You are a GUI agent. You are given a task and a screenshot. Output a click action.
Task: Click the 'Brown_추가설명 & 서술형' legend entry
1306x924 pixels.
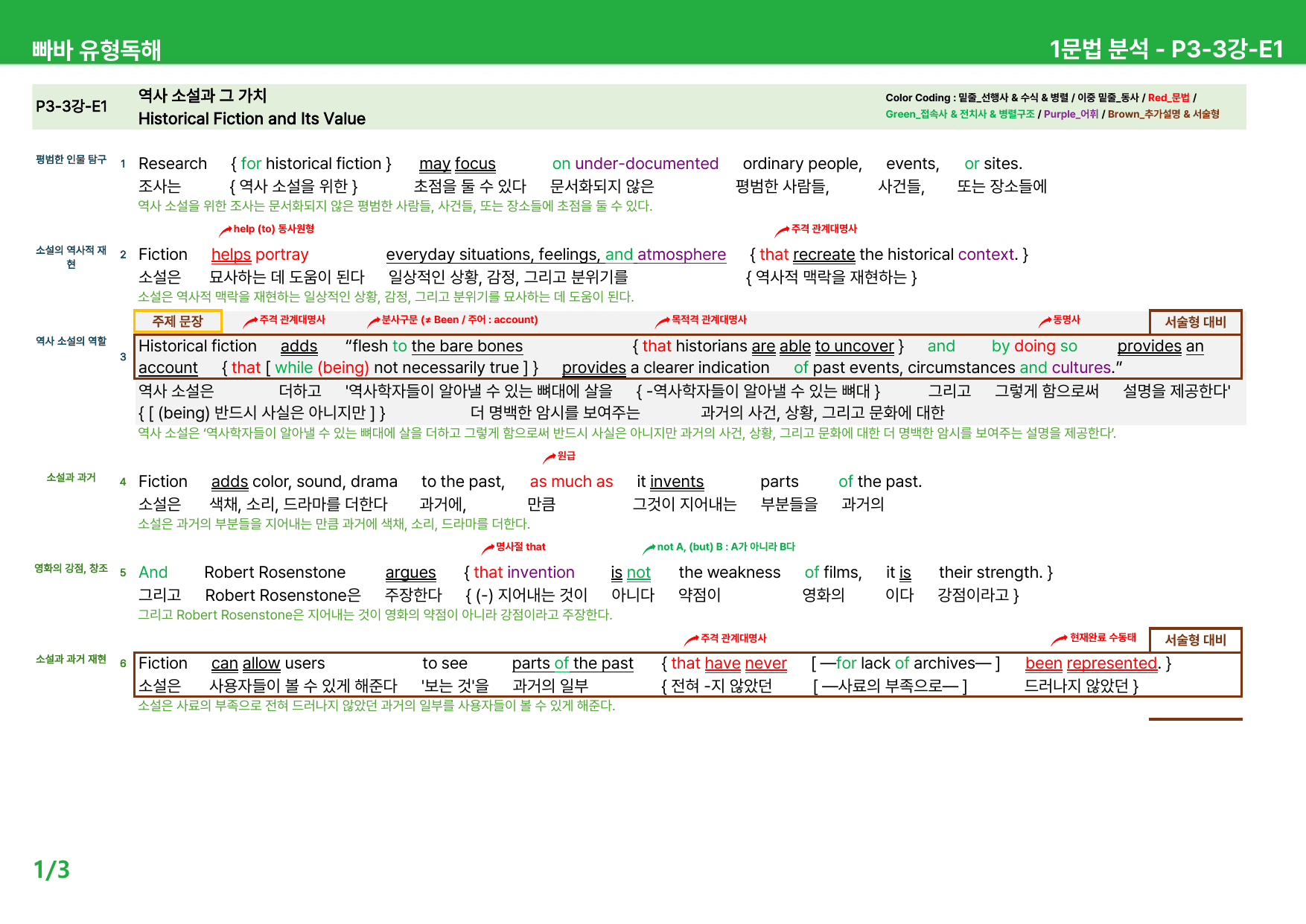tap(1163, 114)
